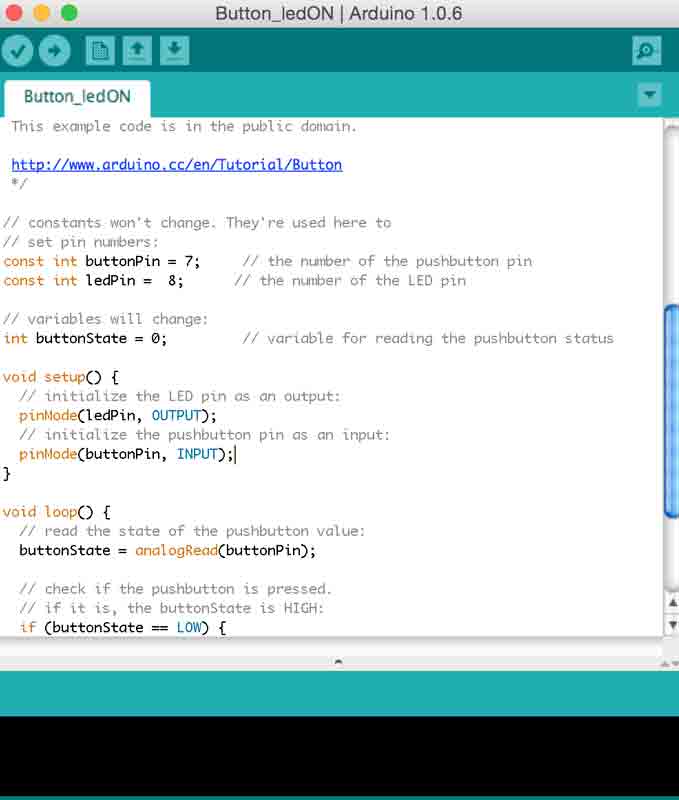Screen dimensions: 679x800
Task: Close the window with the red button
Action: pyautogui.click(x=14, y=13)
